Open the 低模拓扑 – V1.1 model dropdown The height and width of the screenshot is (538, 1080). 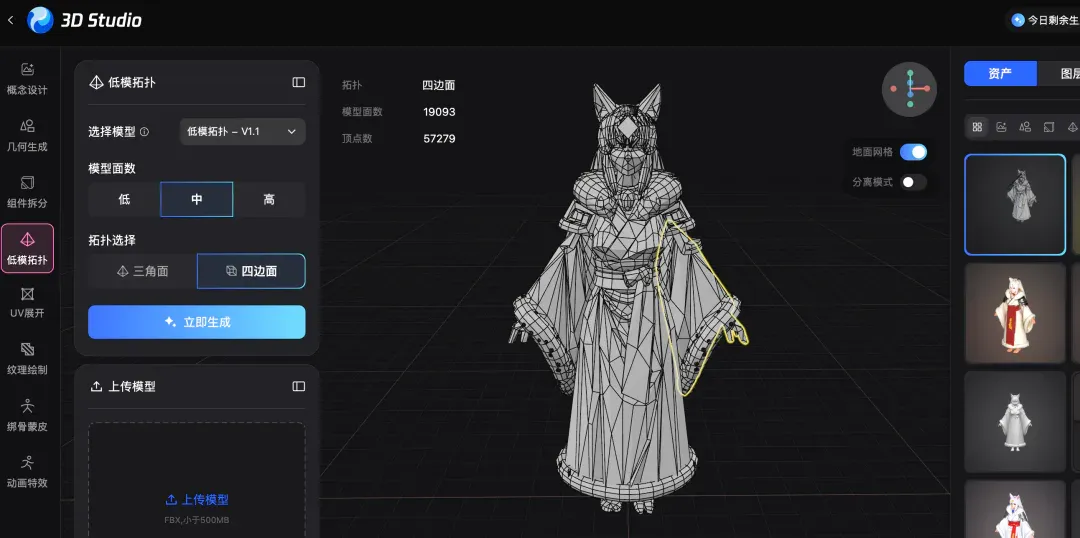pos(242,132)
